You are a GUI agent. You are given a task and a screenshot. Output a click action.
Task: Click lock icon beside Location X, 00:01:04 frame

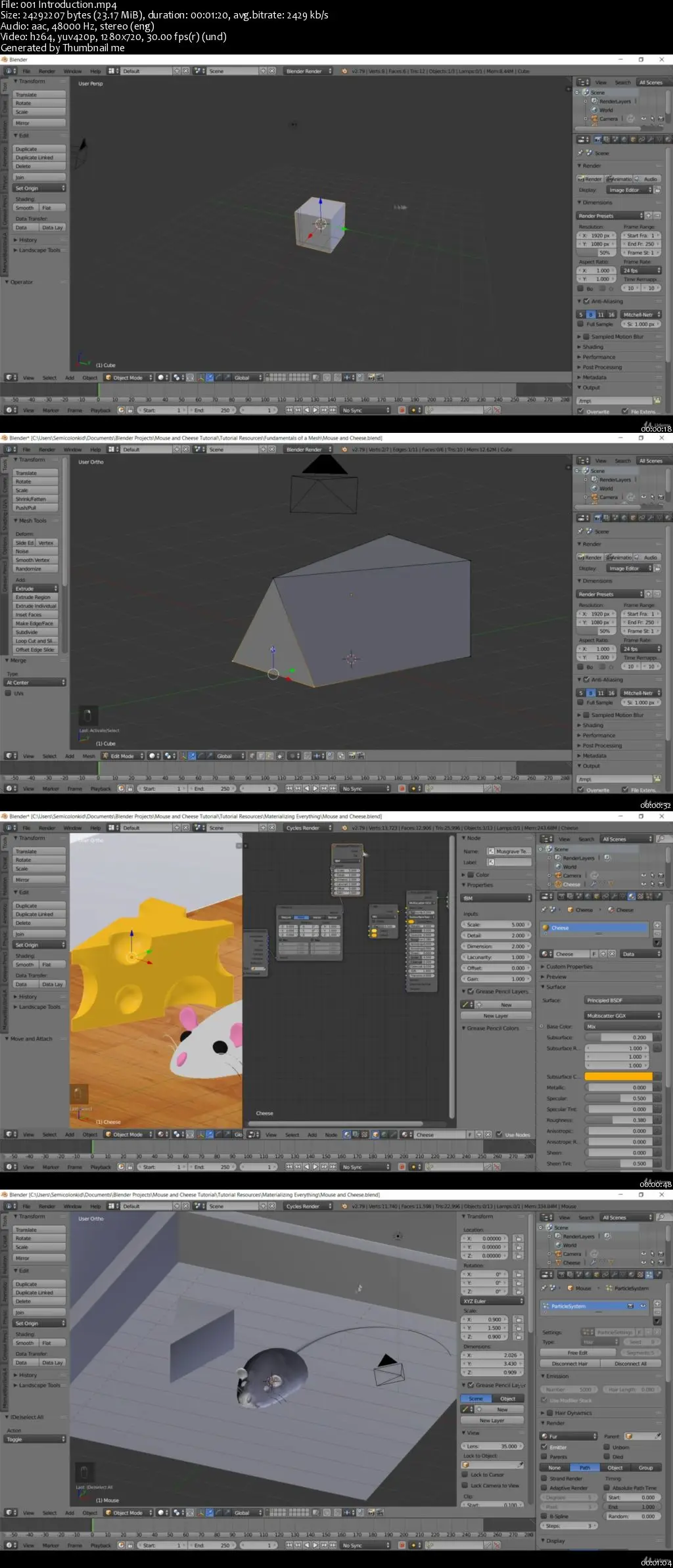[x=519, y=1238]
